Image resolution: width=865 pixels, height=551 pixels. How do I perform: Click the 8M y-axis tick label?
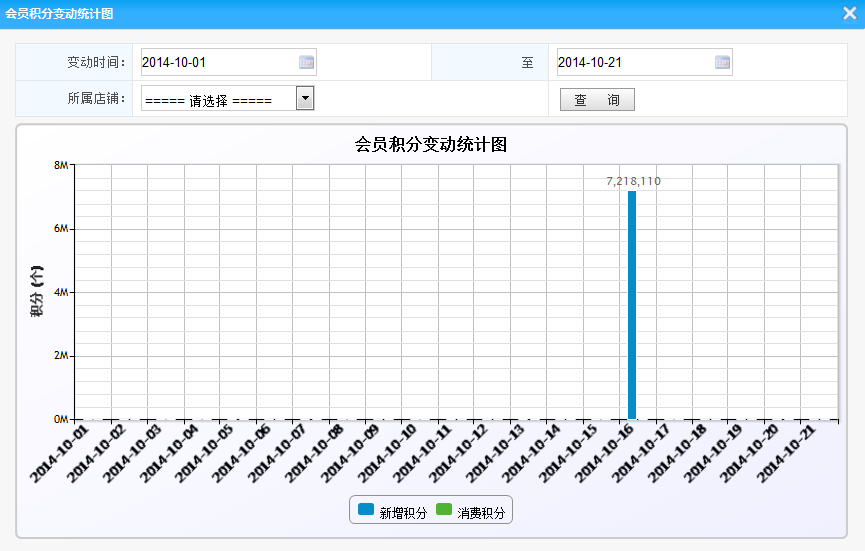tap(60, 165)
